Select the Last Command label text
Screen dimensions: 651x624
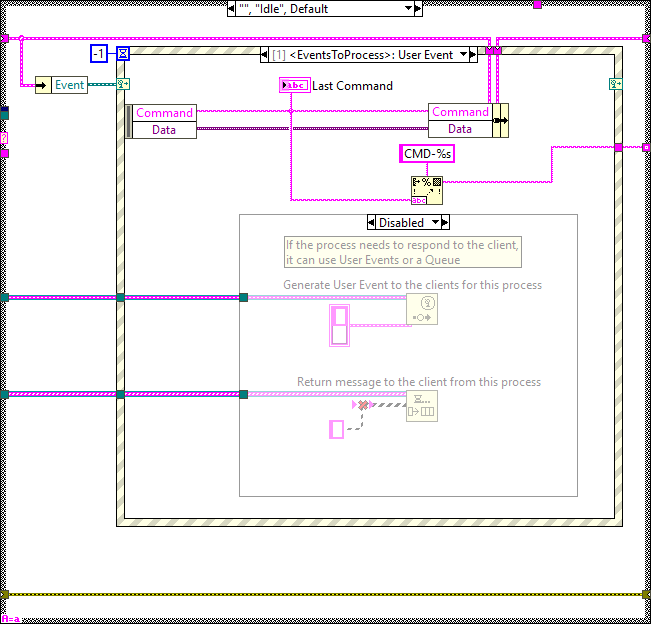[x=352, y=86]
